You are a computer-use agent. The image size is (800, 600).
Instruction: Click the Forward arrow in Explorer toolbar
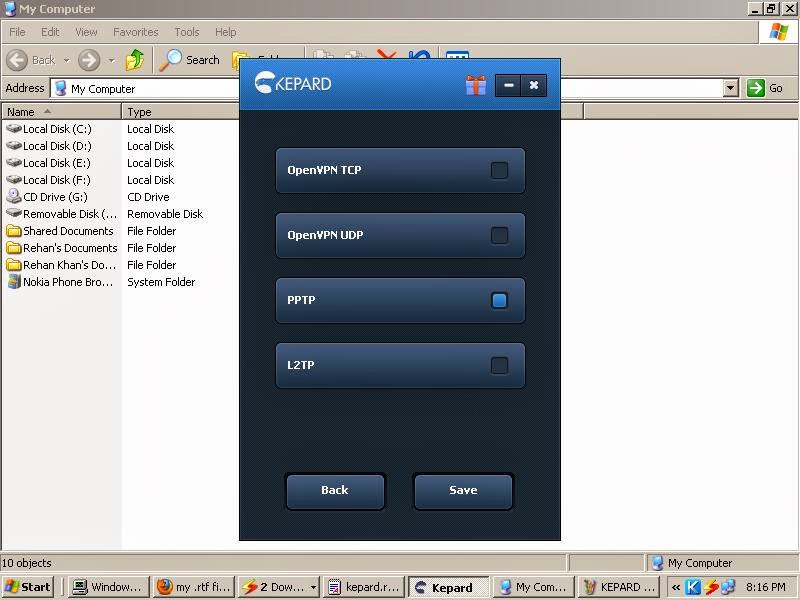89,60
